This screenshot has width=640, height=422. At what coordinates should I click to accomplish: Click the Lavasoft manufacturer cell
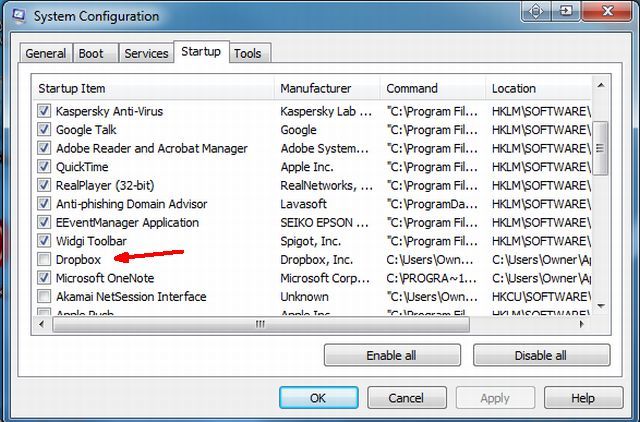[x=303, y=204]
